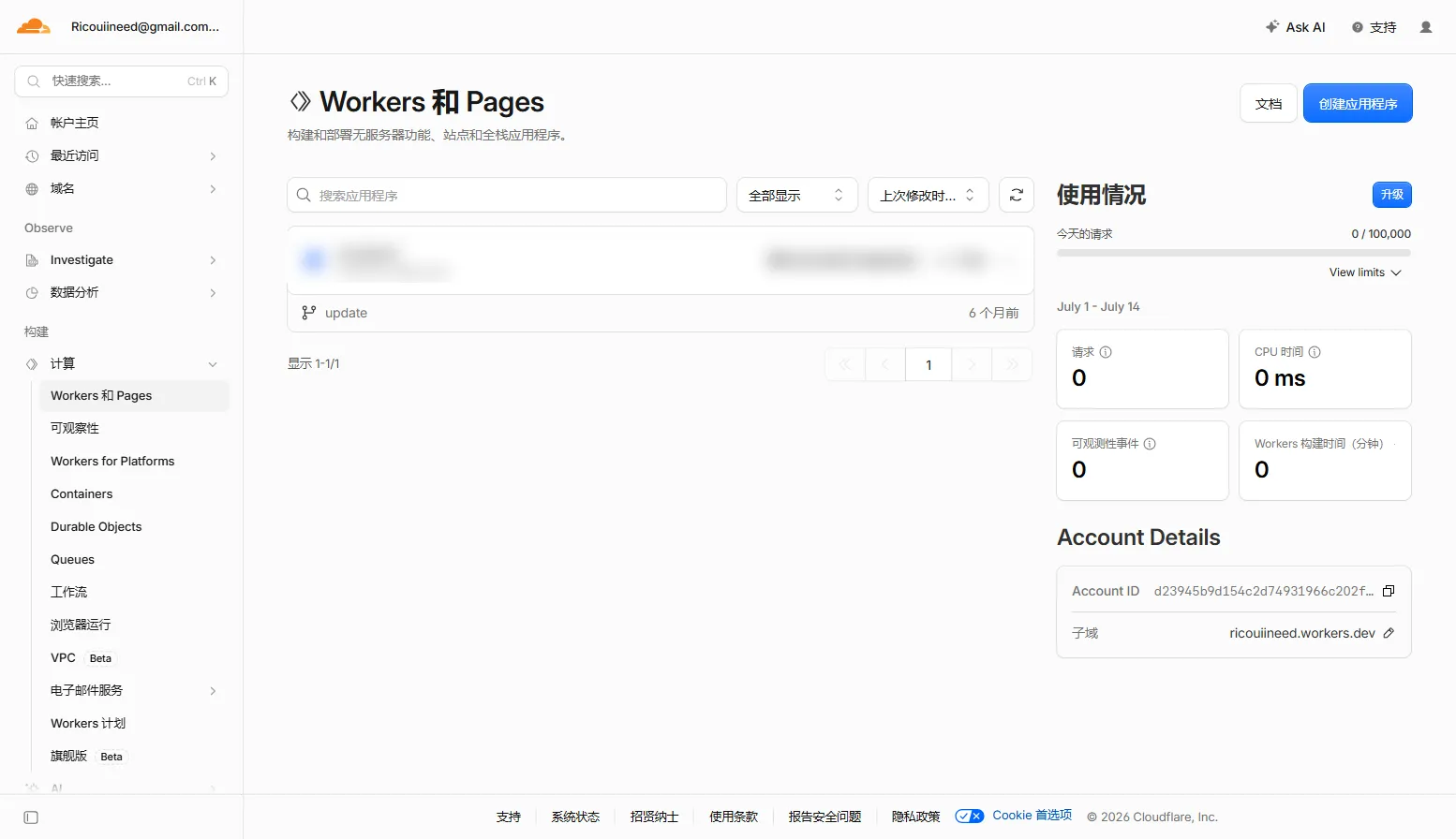Click the 创建应用程序 button

pyautogui.click(x=1358, y=103)
